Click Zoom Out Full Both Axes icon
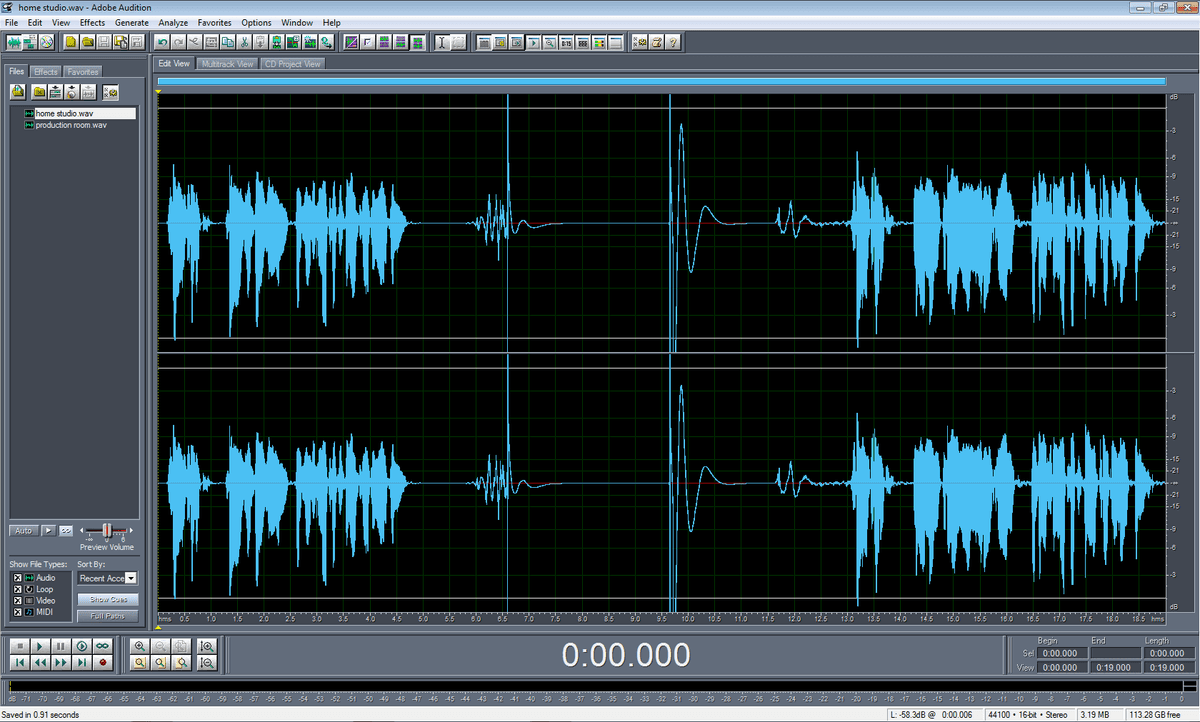 (x=181, y=646)
